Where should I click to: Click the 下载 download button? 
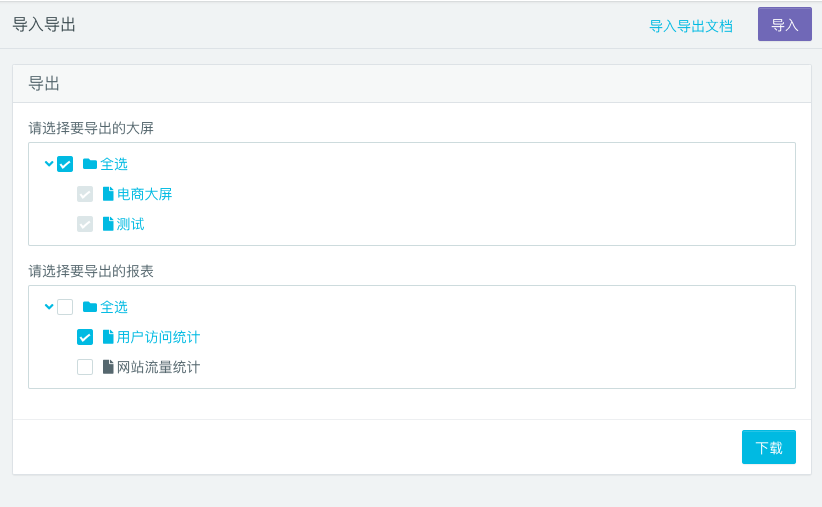(769, 447)
